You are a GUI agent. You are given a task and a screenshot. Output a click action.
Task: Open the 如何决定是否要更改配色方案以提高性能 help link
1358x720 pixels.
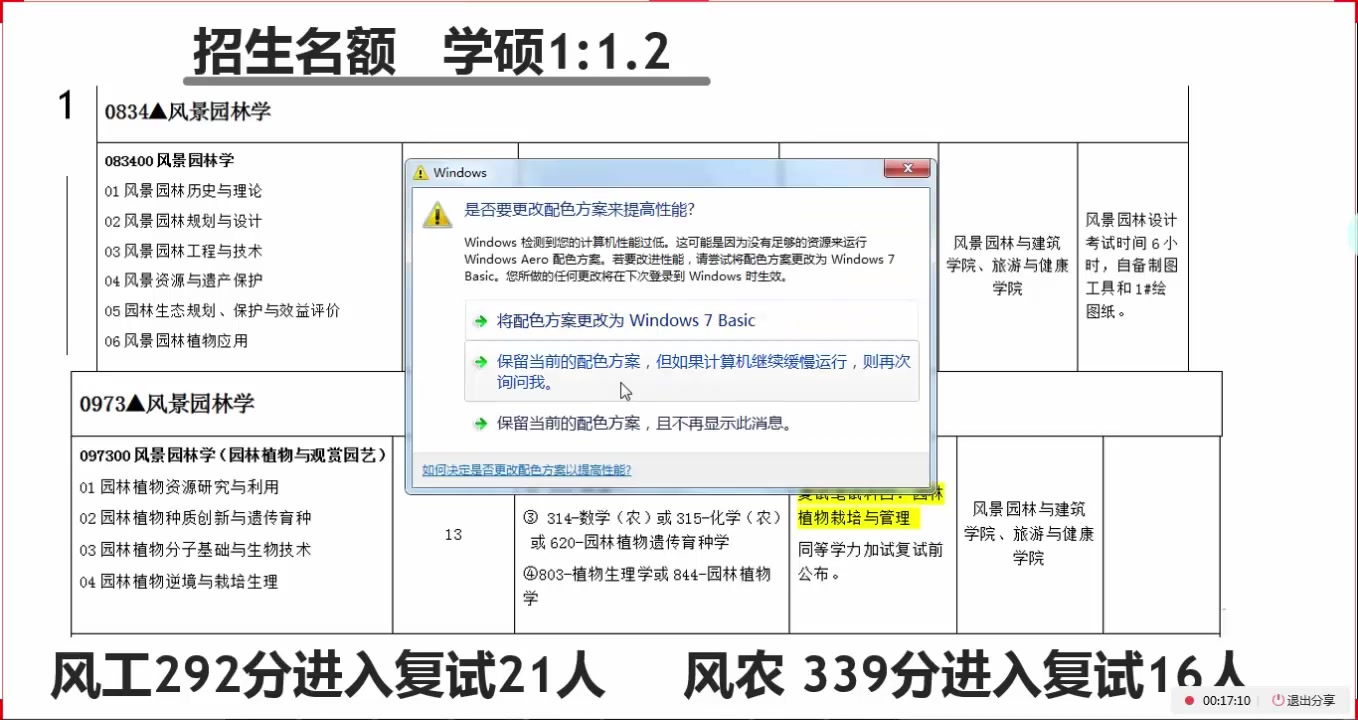526,470
